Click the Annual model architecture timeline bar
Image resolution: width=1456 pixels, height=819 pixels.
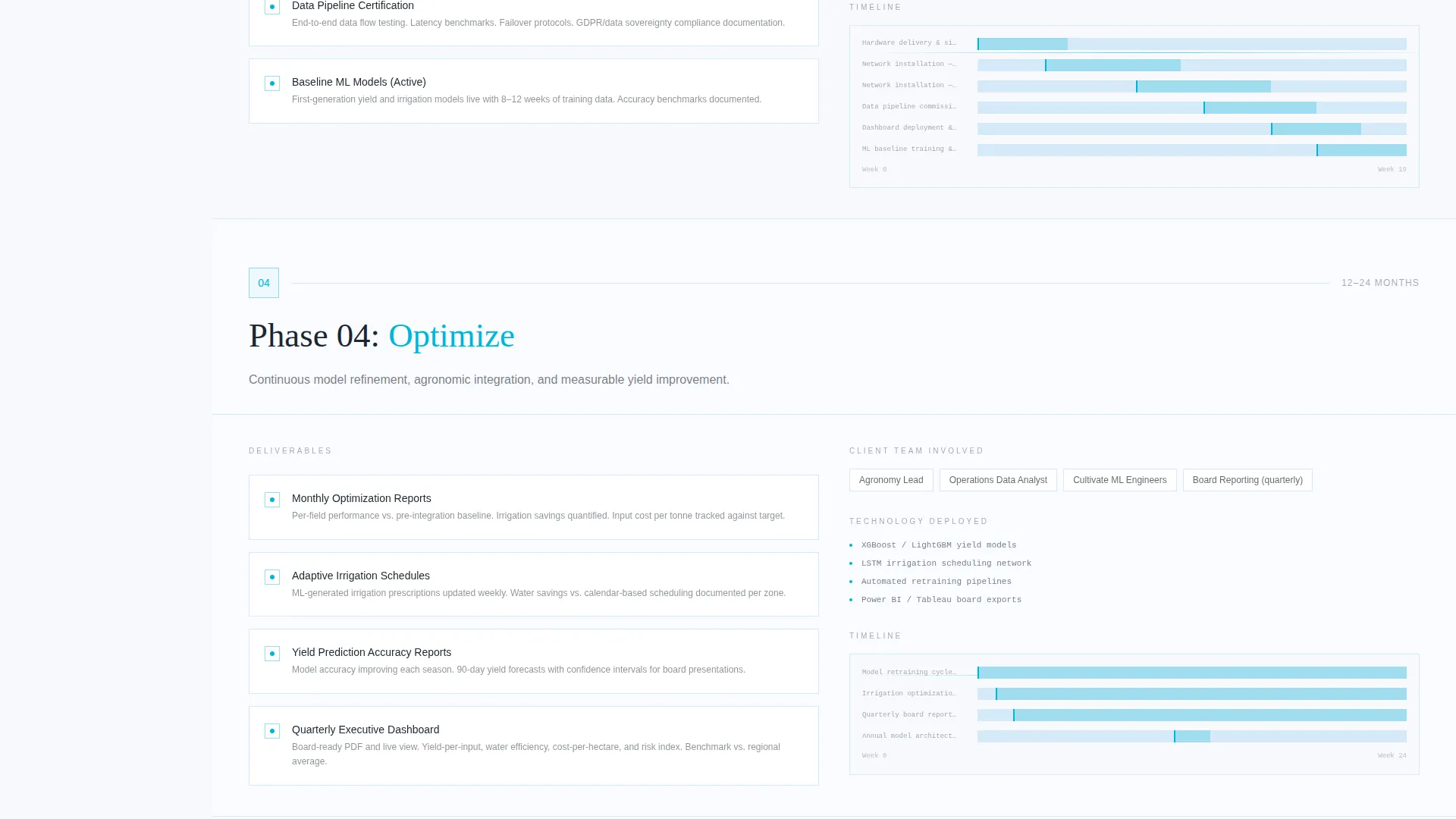1192,736
